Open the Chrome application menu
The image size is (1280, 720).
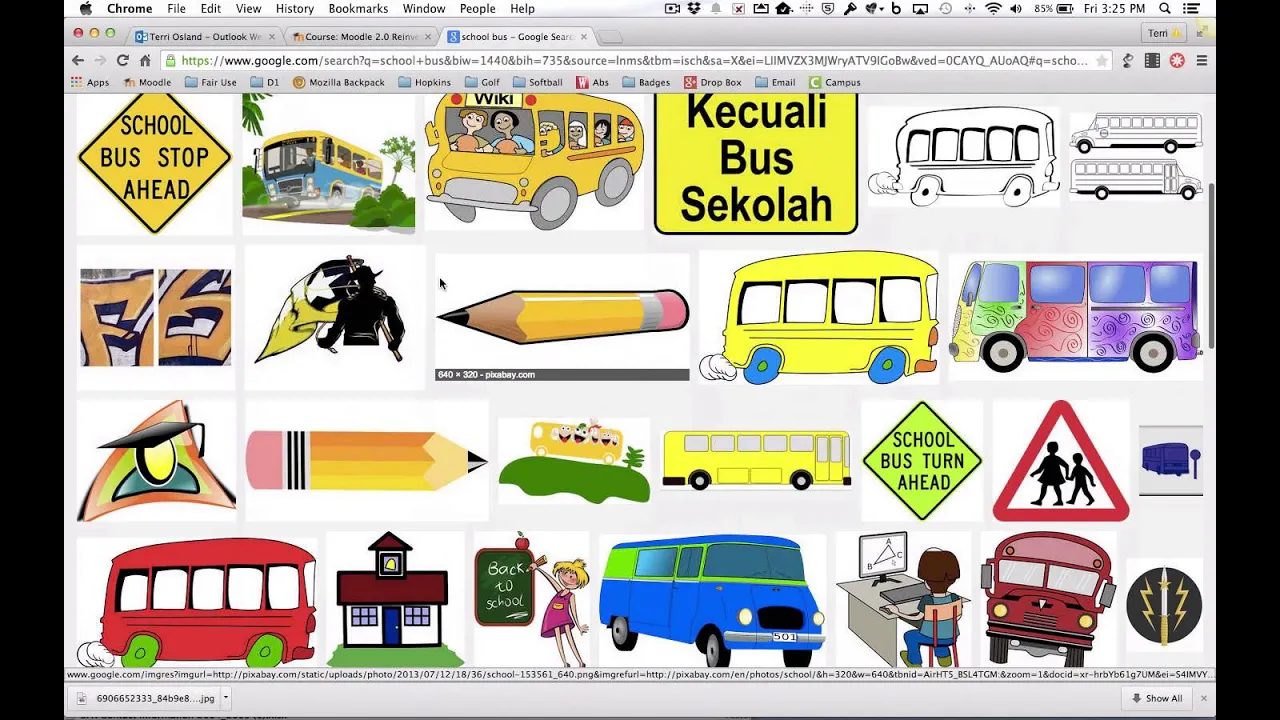tap(129, 9)
